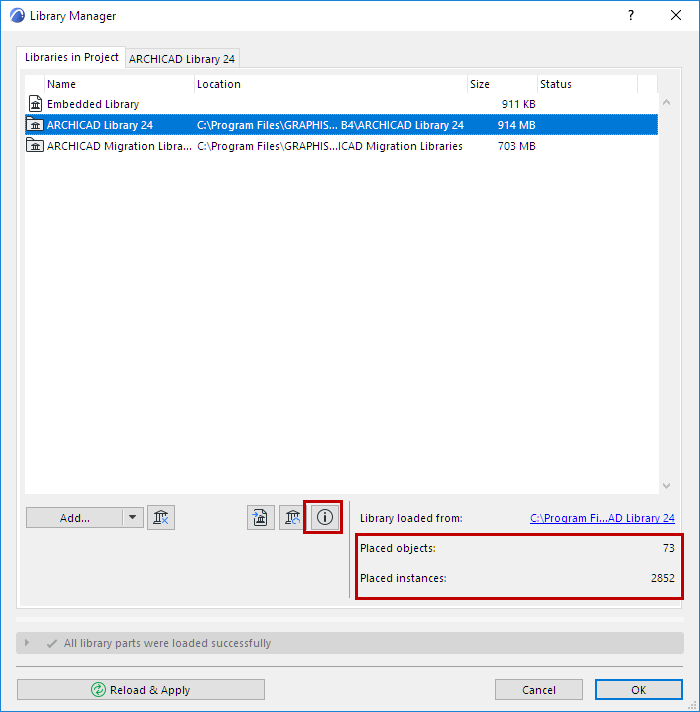
Task: Click the Status column header
Action: (x=587, y=84)
